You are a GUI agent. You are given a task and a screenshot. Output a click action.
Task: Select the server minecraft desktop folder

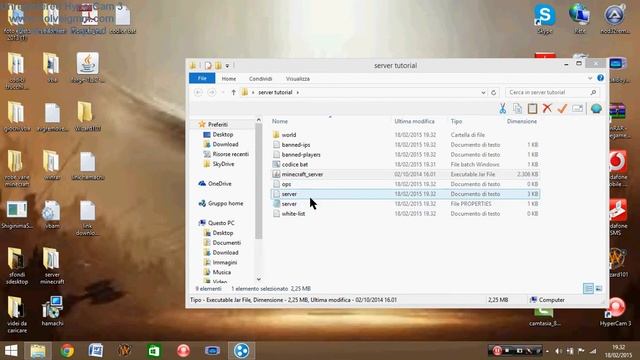pyautogui.click(x=52, y=266)
